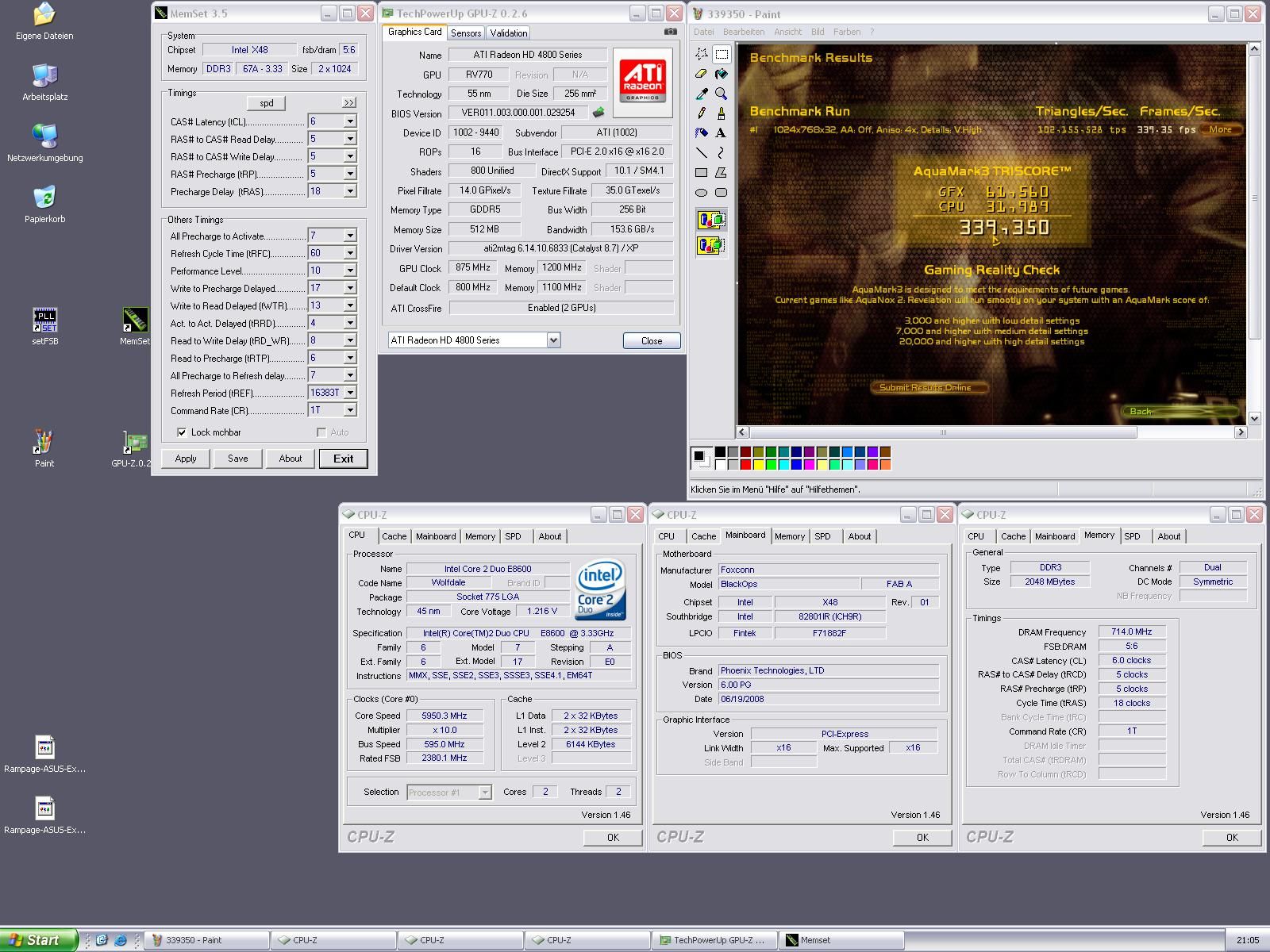
Task: Click the >> expand button in MemSet
Action: [349, 103]
